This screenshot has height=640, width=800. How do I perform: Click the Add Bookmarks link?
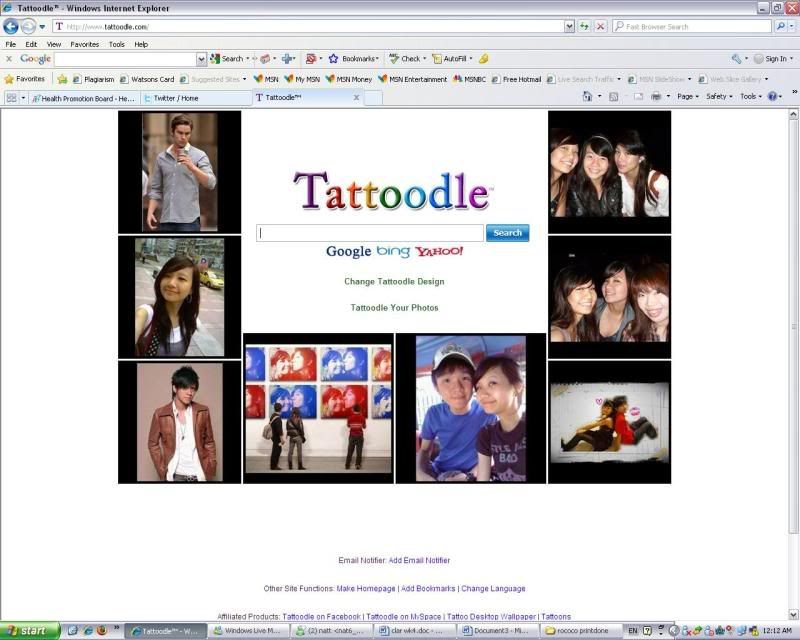(428, 588)
